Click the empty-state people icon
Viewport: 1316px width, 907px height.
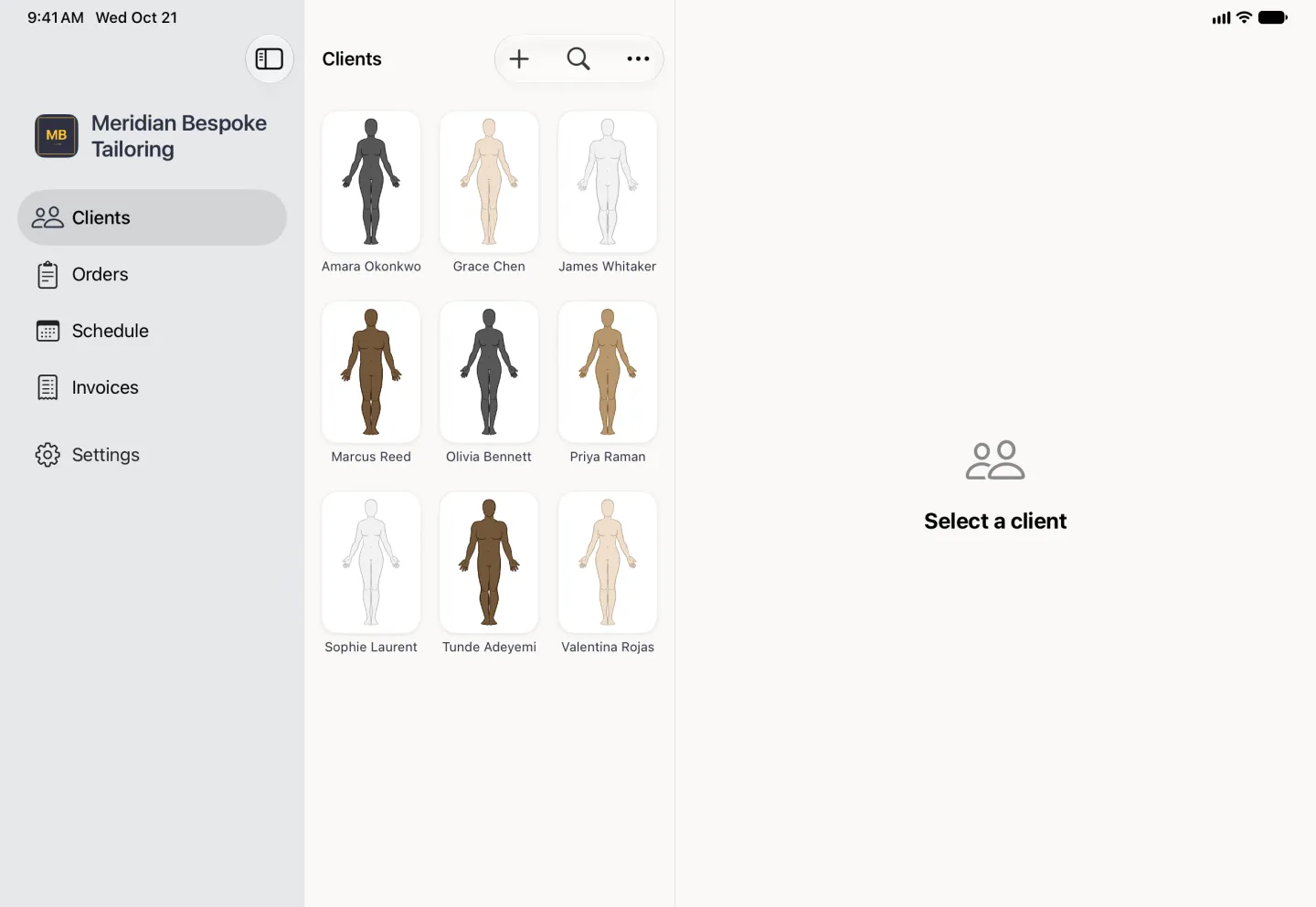click(995, 460)
